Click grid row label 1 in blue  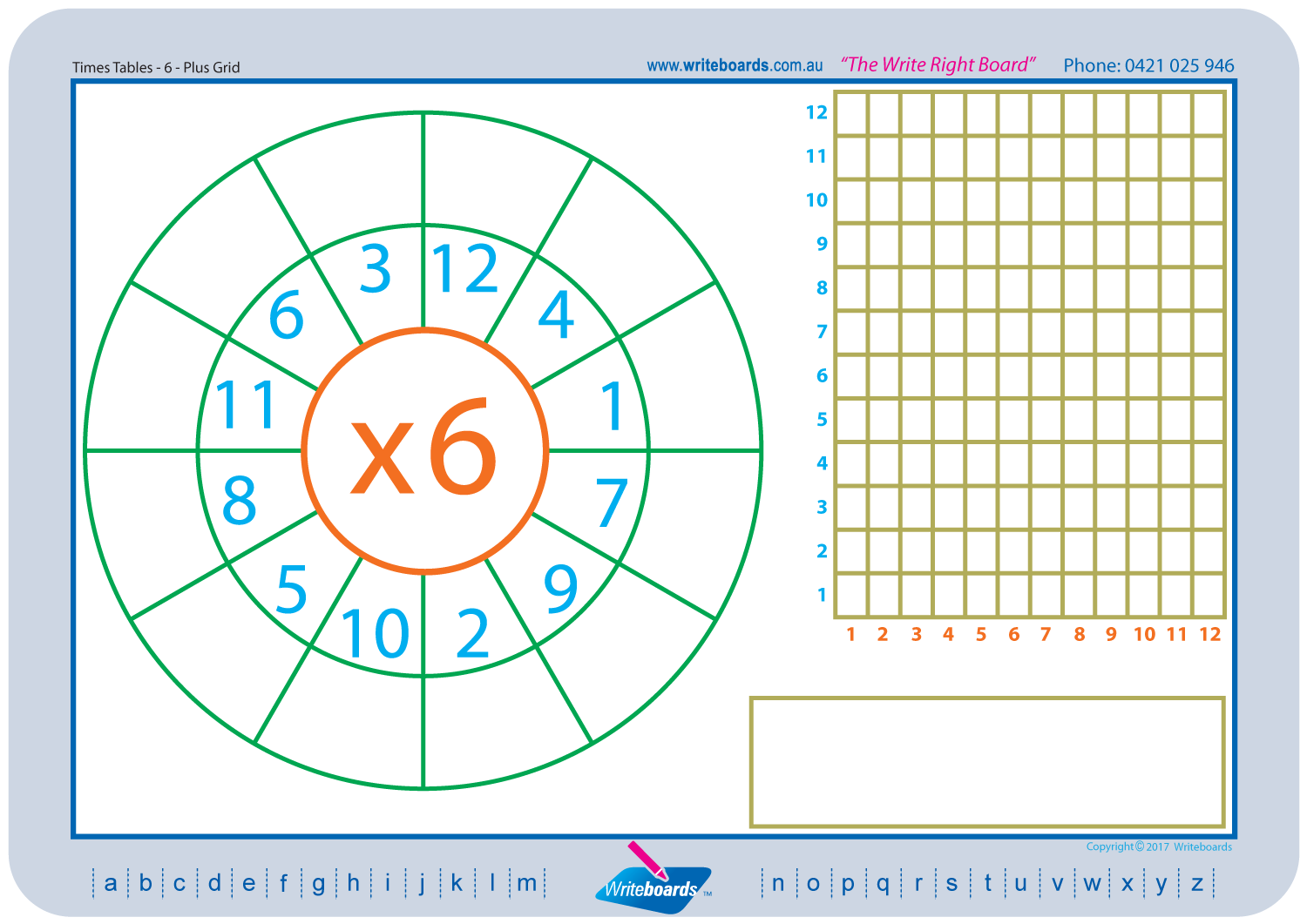pos(822,595)
